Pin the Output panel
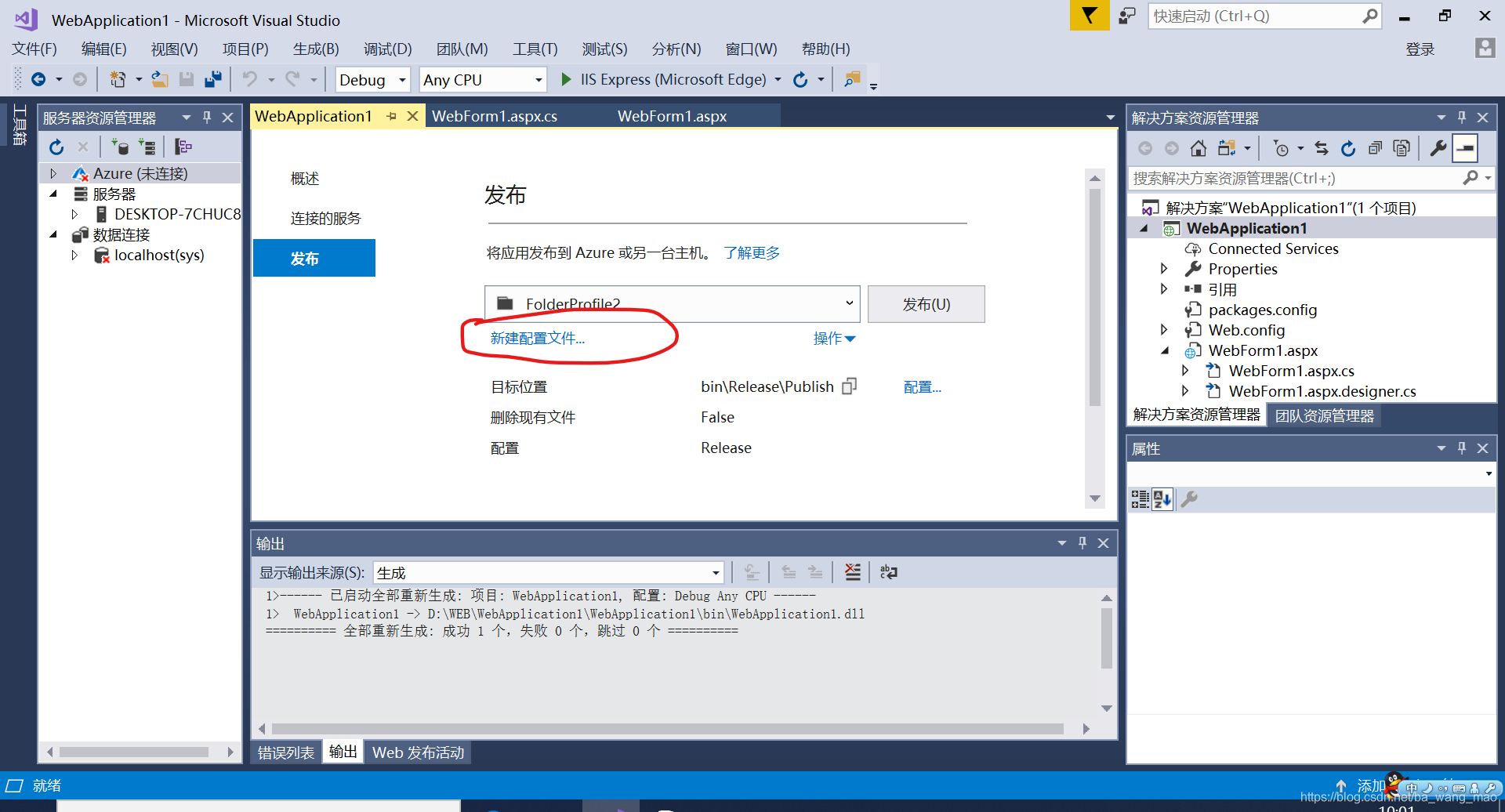The width and height of the screenshot is (1505, 812). 1083,542
